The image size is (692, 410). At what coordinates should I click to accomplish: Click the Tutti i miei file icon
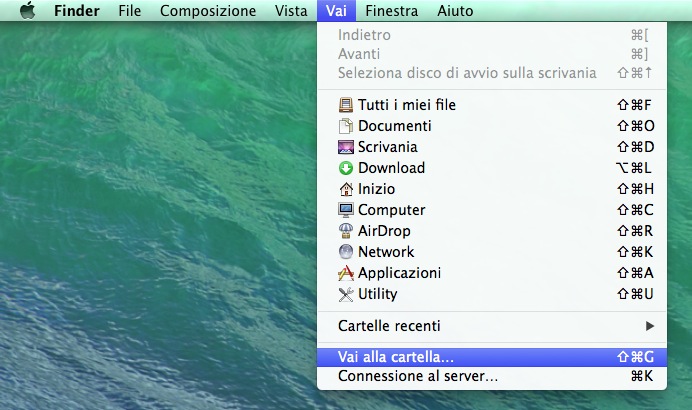[346, 105]
